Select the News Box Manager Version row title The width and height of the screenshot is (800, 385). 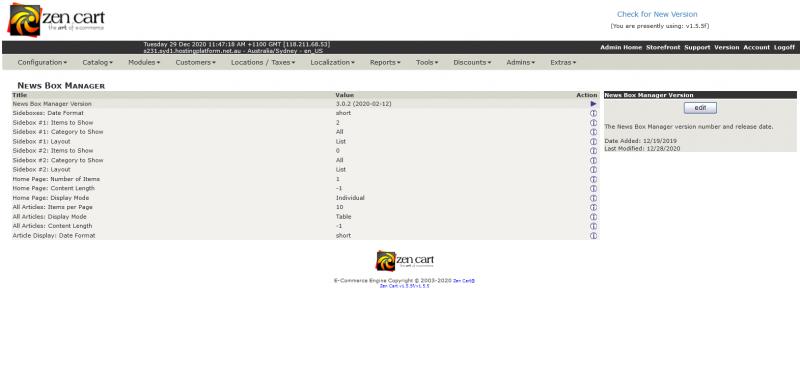tap(52, 104)
